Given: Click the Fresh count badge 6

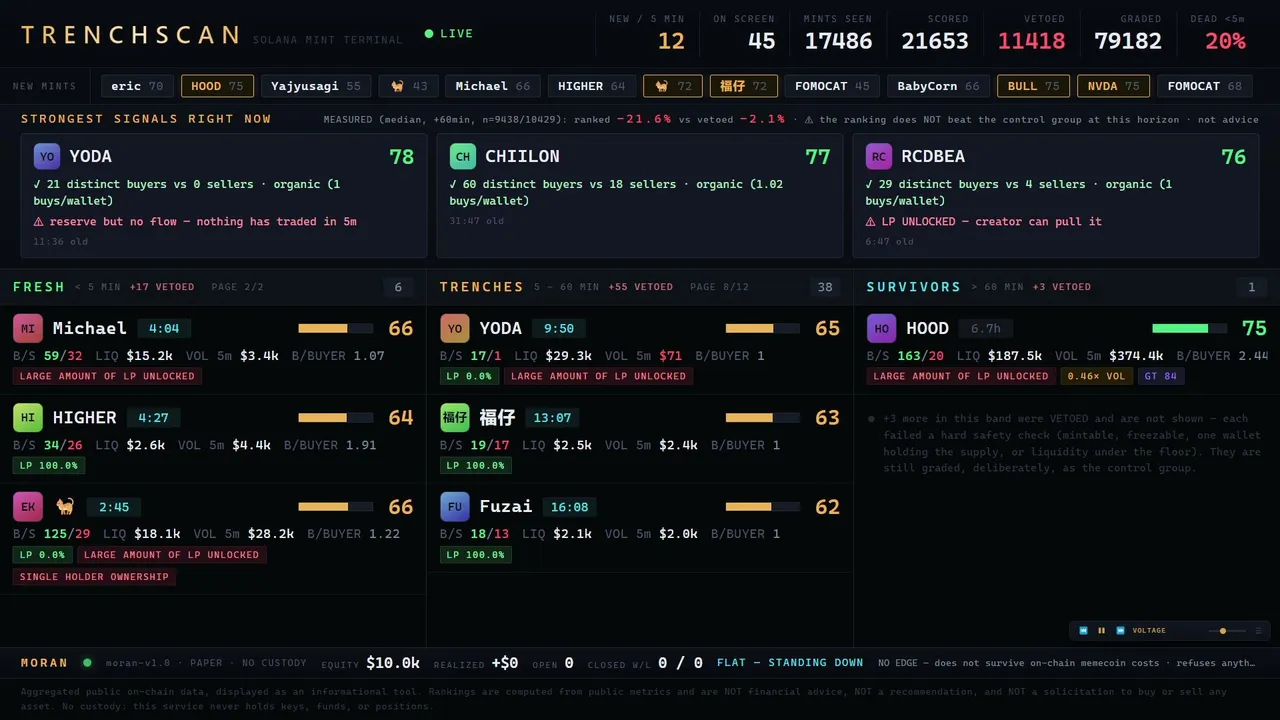Looking at the screenshot, I should pyautogui.click(x=398, y=288).
